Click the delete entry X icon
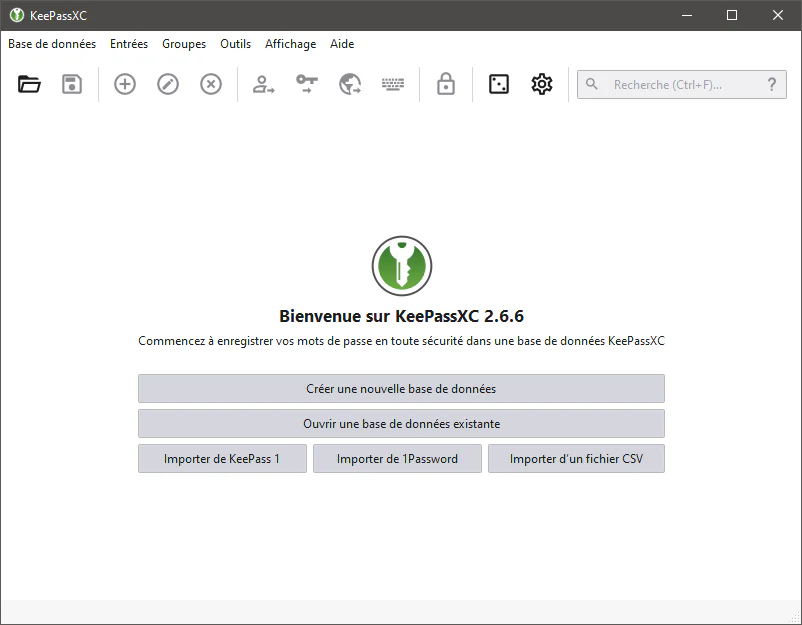 tap(211, 84)
